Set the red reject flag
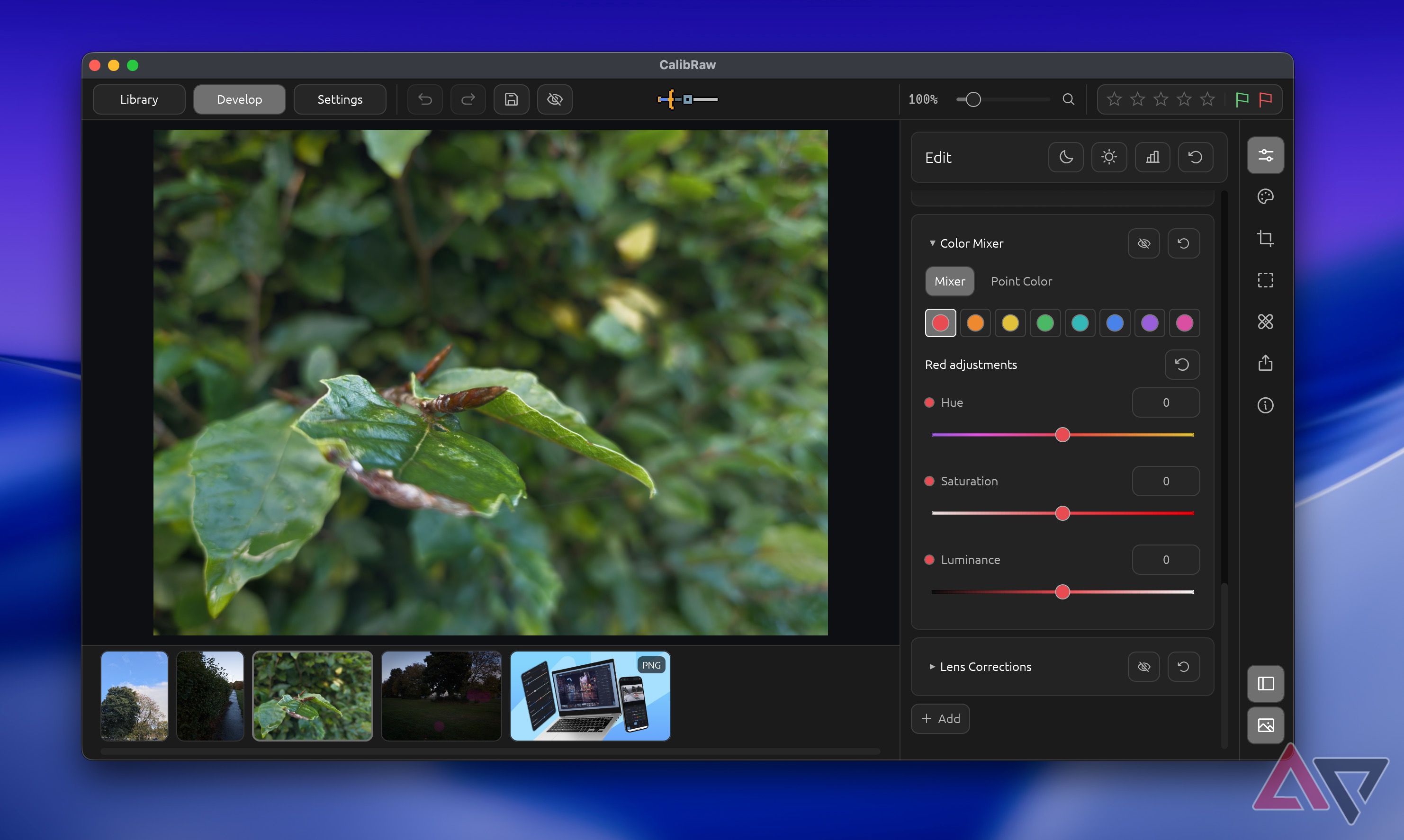The height and width of the screenshot is (840, 1404). coord(1265,99)
